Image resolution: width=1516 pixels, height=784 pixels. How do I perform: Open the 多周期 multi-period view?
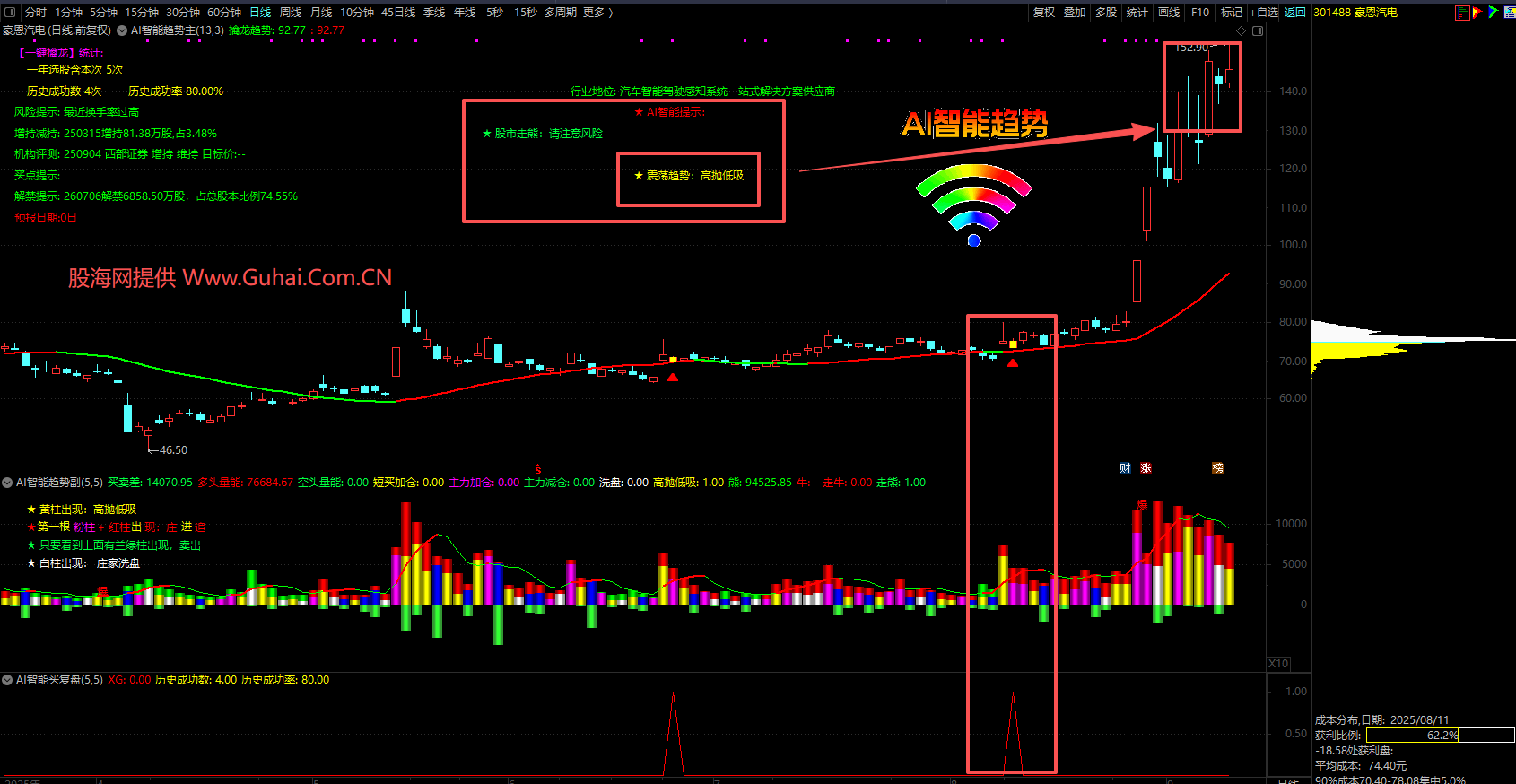pos(561,13)
